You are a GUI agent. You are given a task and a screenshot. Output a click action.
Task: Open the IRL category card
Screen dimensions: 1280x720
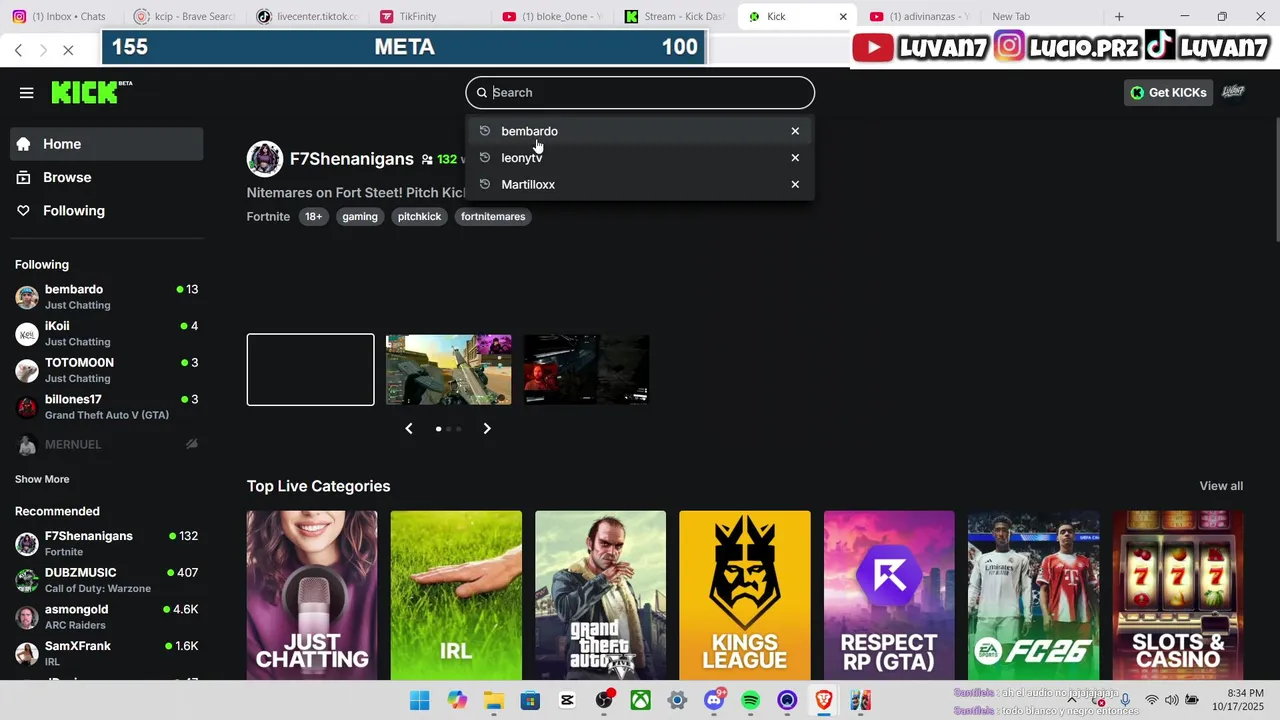click(x=456, y=596)
